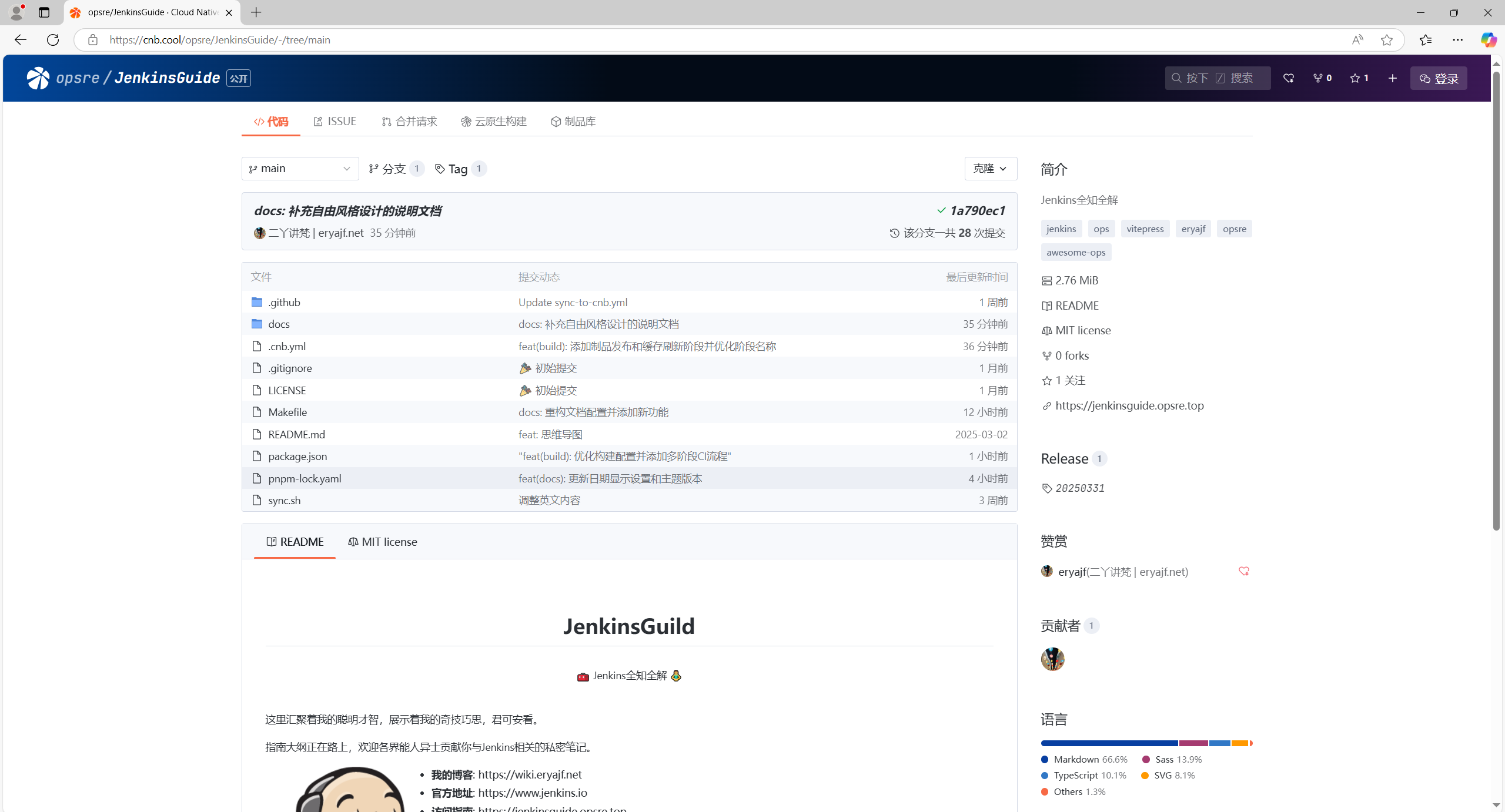The image size is (1505, 812).
Task: Select the README tab
Action: pyautogui.click(x=295, y=542)
